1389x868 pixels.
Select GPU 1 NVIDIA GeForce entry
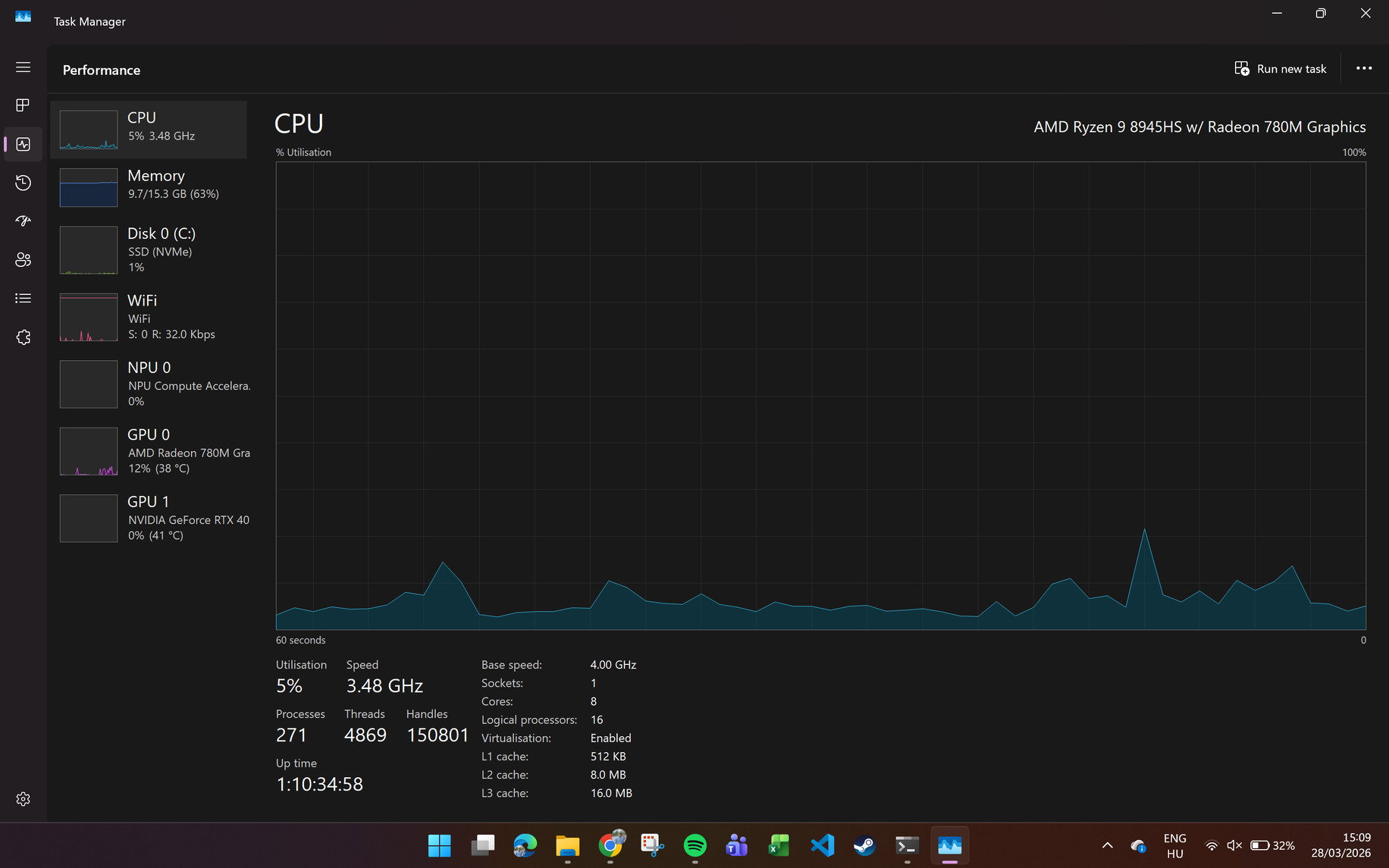pos(149,519)
